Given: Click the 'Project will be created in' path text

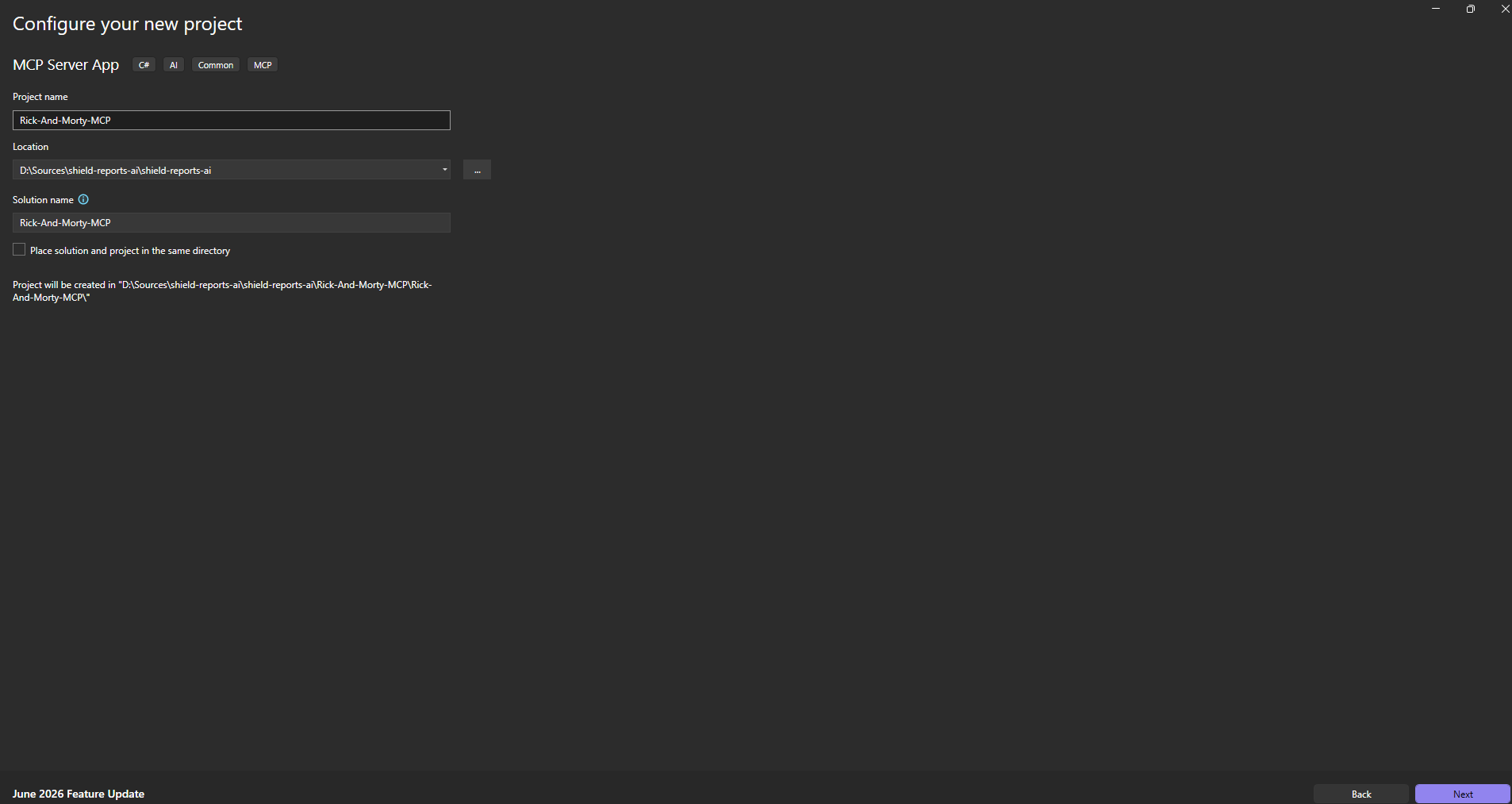Looking at the screenshot, I should (x=222, y=291).
